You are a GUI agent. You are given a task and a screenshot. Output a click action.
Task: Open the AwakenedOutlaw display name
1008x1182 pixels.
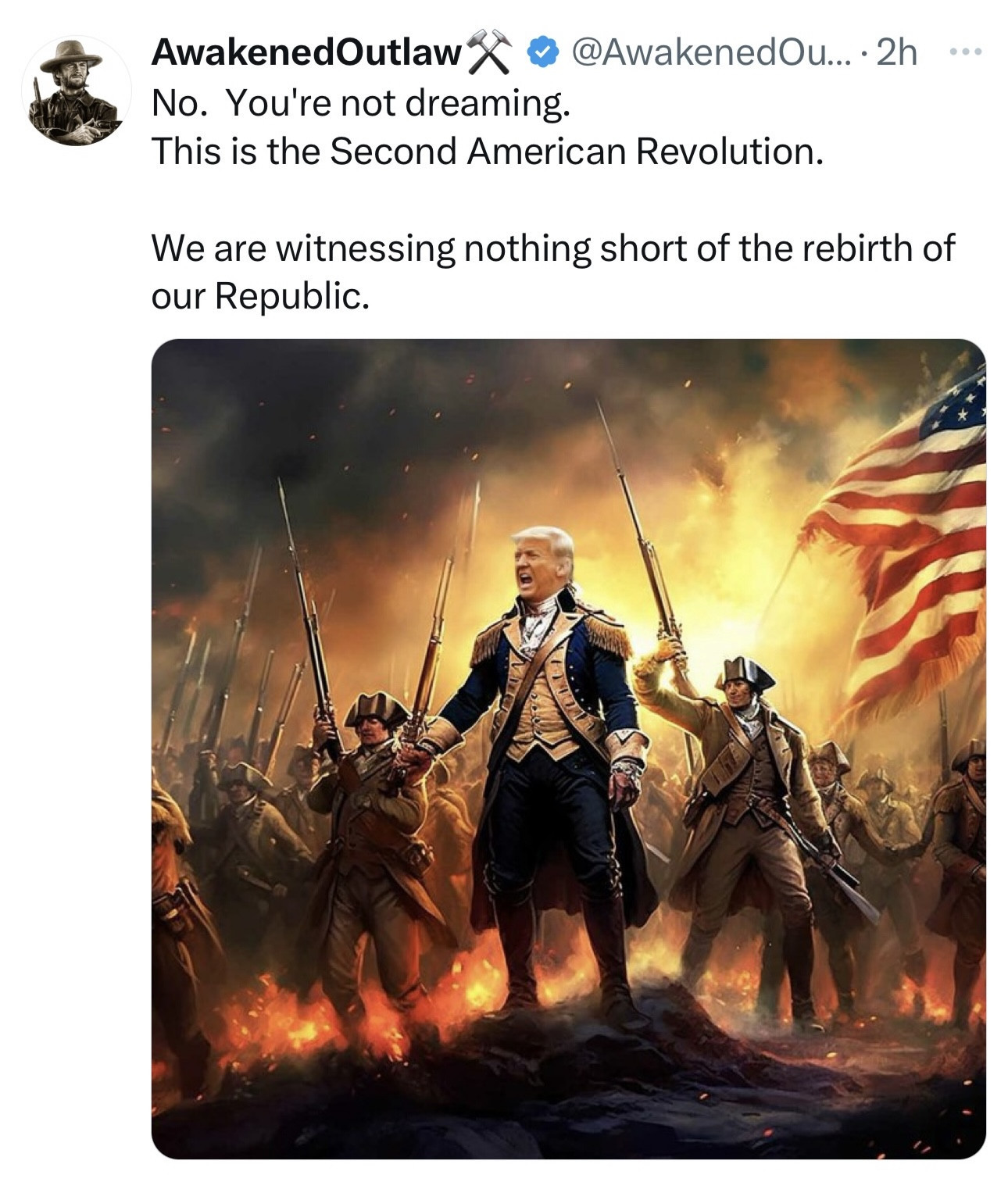click(306, 53)
